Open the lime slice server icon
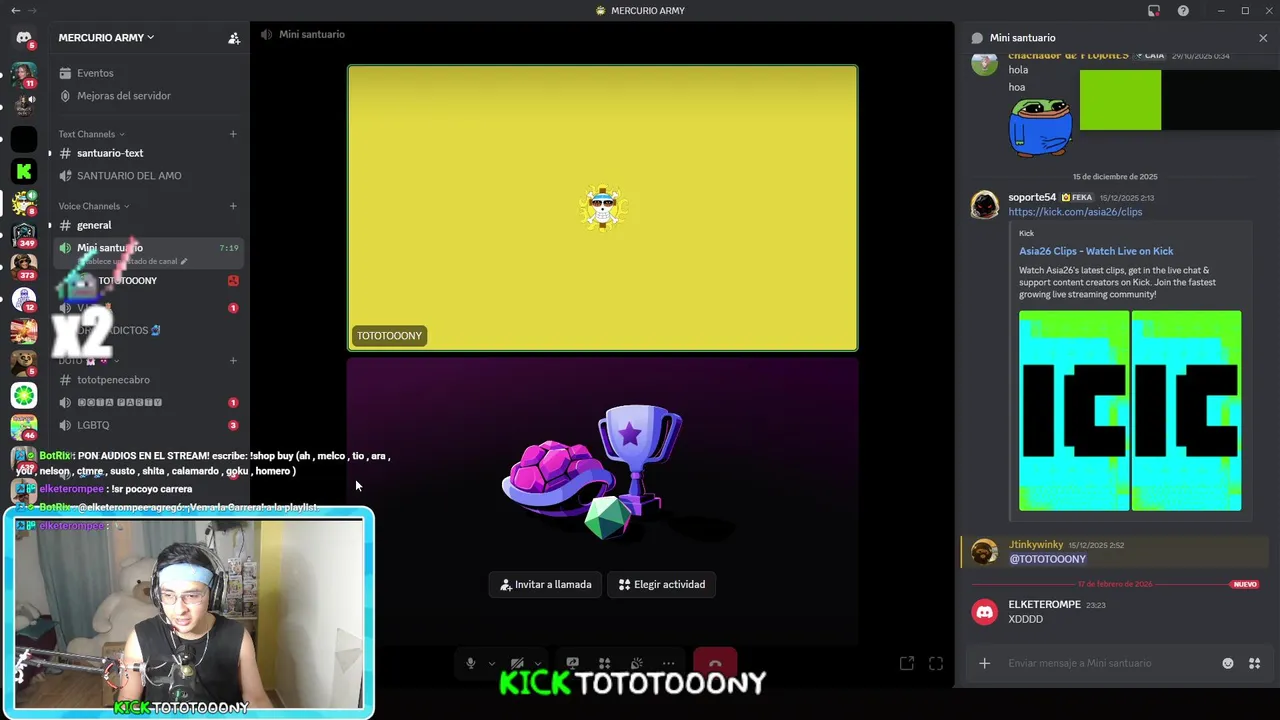 click(x=24, y=395)
